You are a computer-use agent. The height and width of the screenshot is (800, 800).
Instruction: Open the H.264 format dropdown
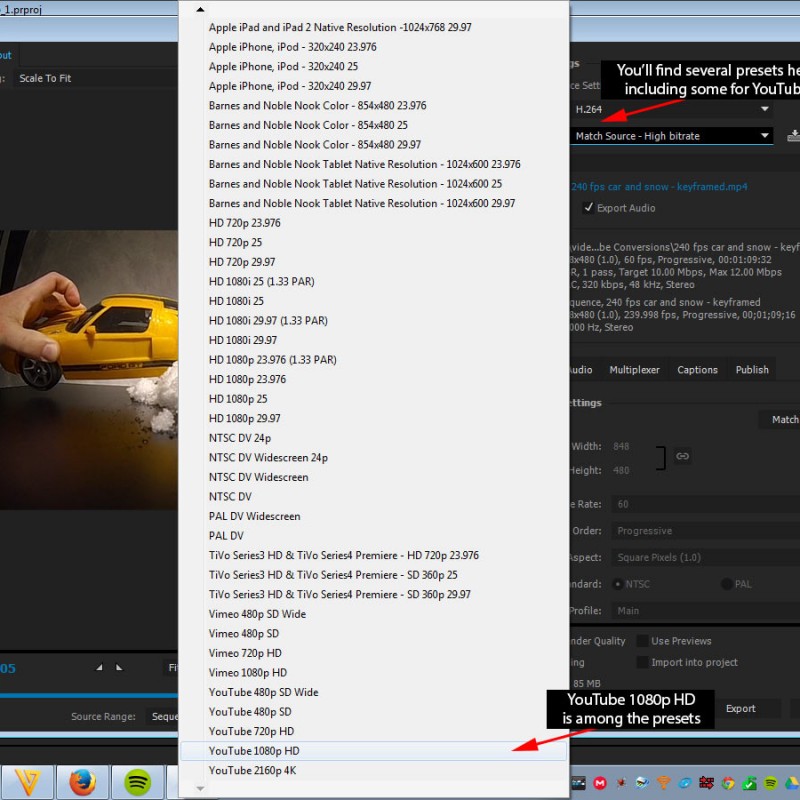pyautogui.click(x=671, y=109)
